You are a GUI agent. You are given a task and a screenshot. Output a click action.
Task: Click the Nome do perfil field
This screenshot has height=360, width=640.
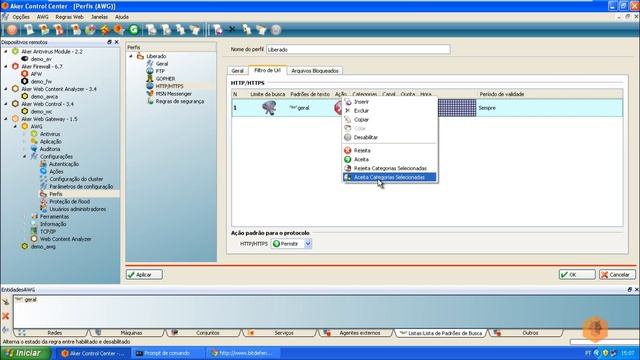tap(358, 49)
